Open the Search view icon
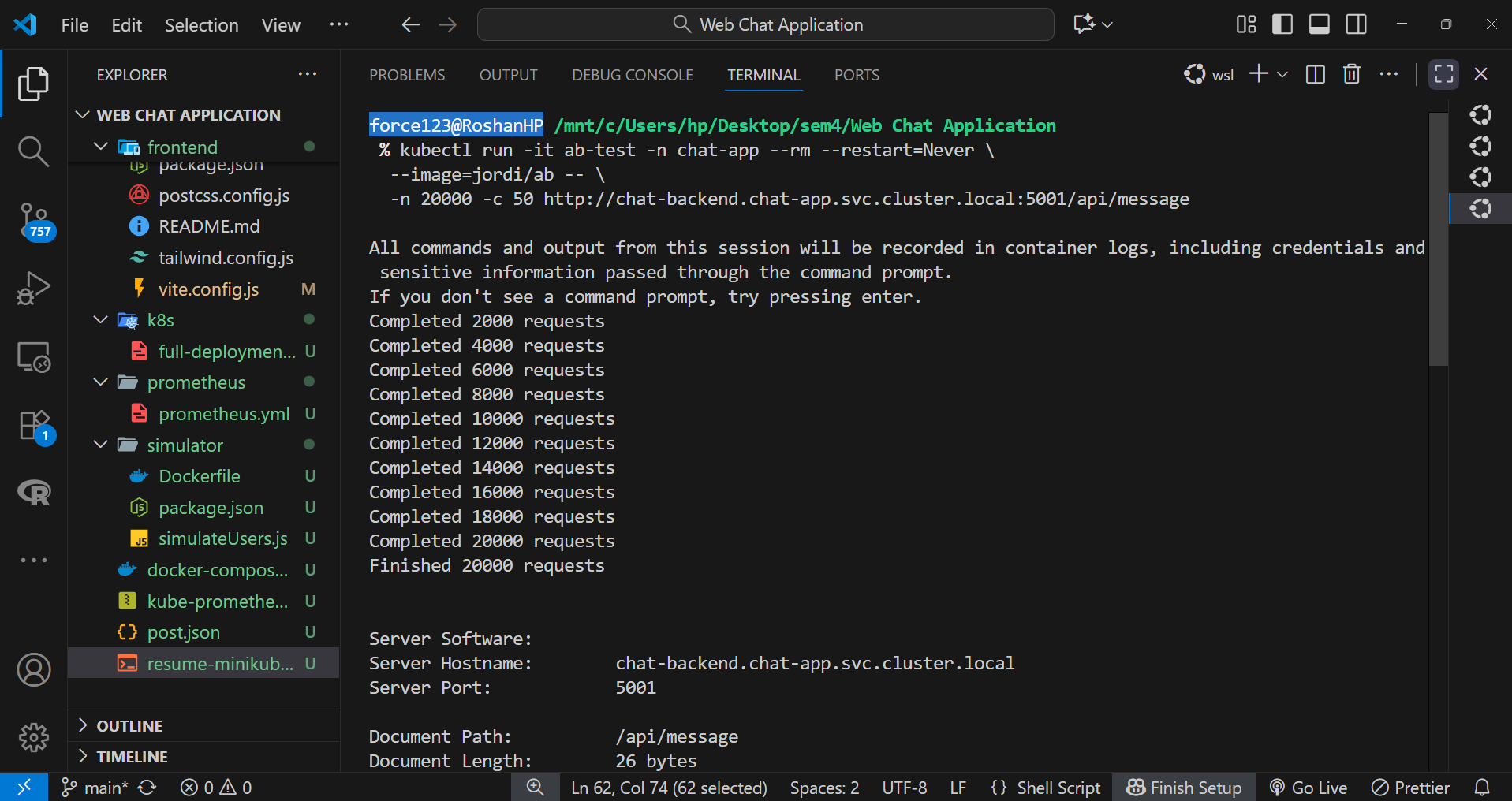Viewport: 1512px width, 801px height. [33, 151]
